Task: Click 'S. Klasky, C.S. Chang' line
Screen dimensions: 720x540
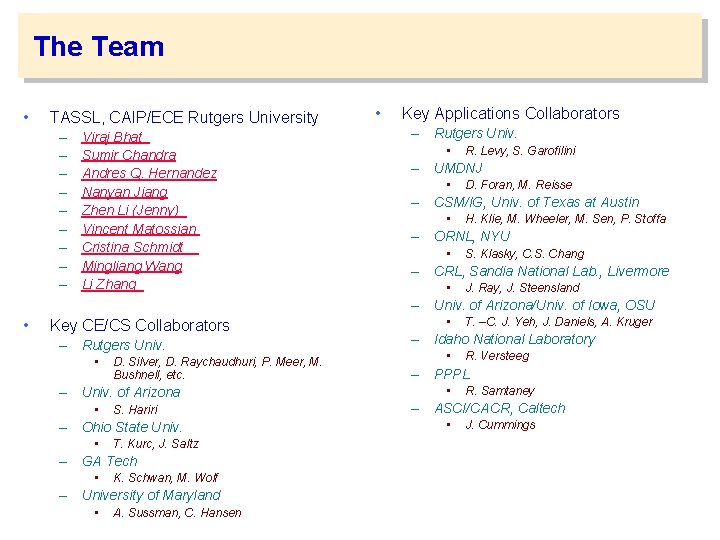Action: [x=525, y=253]
